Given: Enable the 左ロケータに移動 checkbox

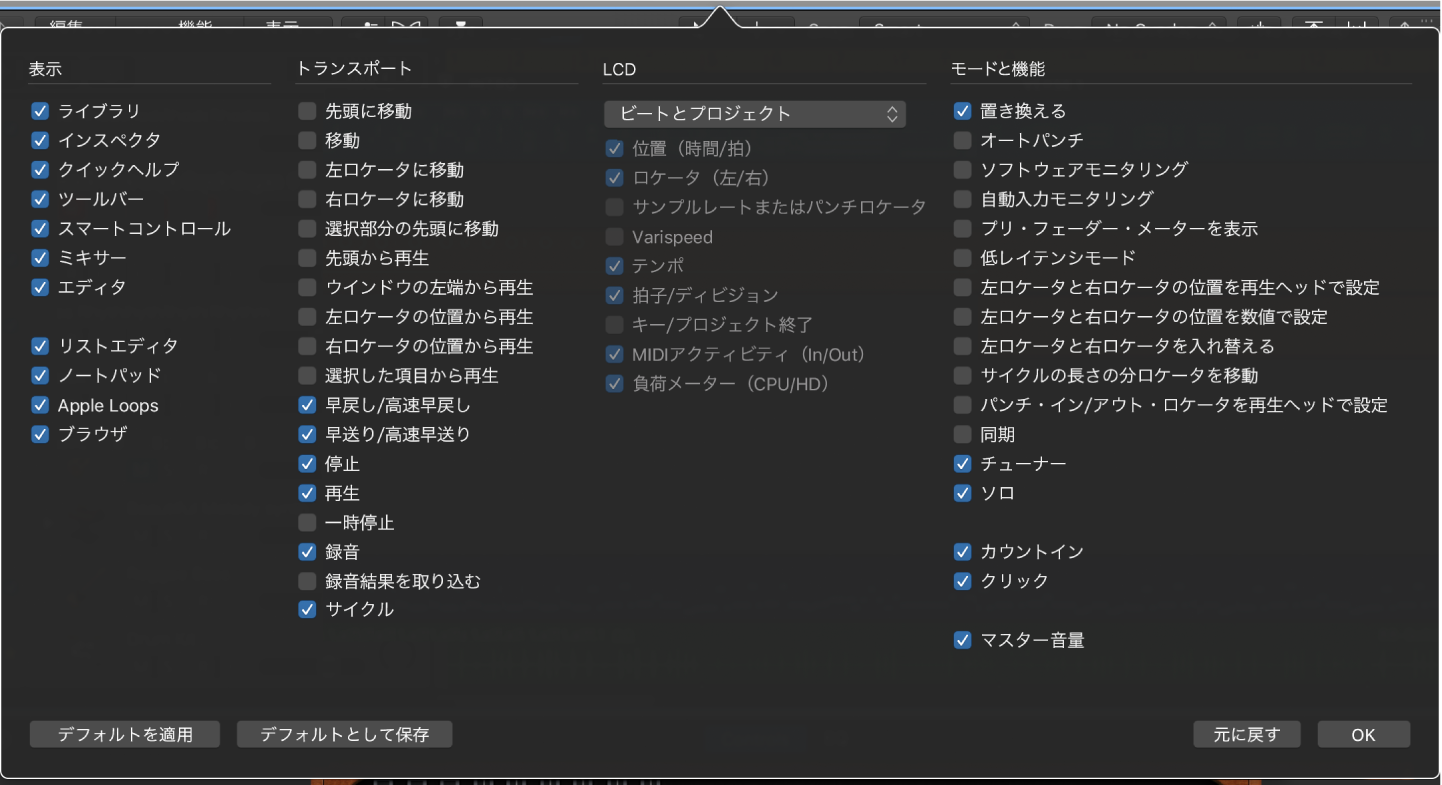Looking at the screenshot, I should (307, 170).
